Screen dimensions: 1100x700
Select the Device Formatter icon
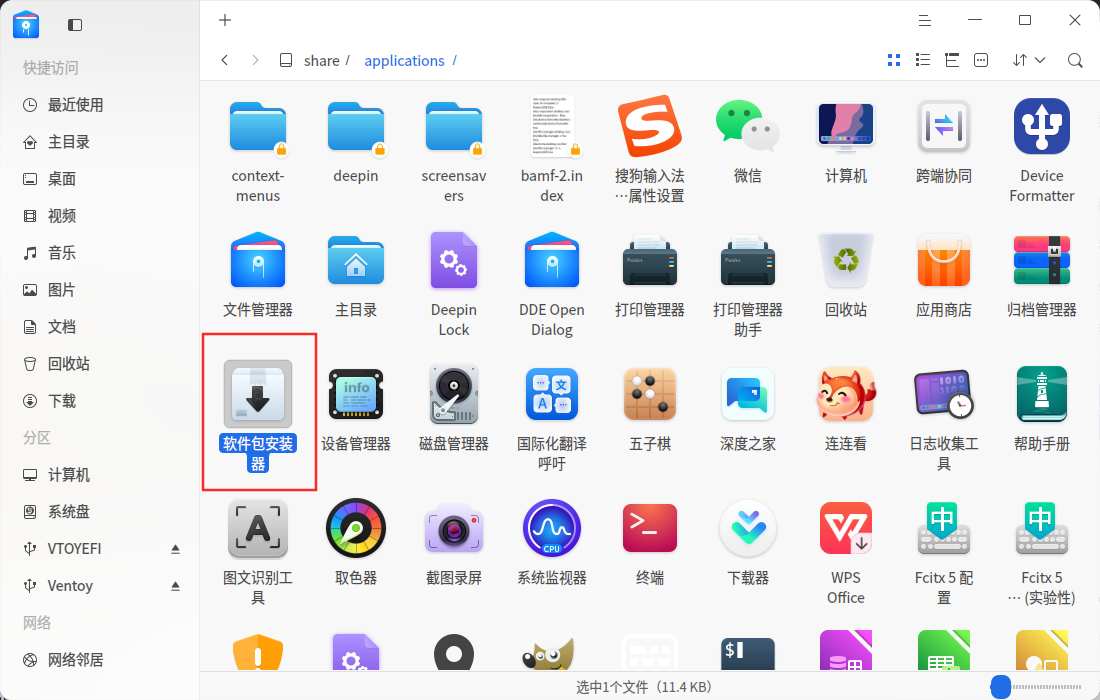coord(1042,127)
